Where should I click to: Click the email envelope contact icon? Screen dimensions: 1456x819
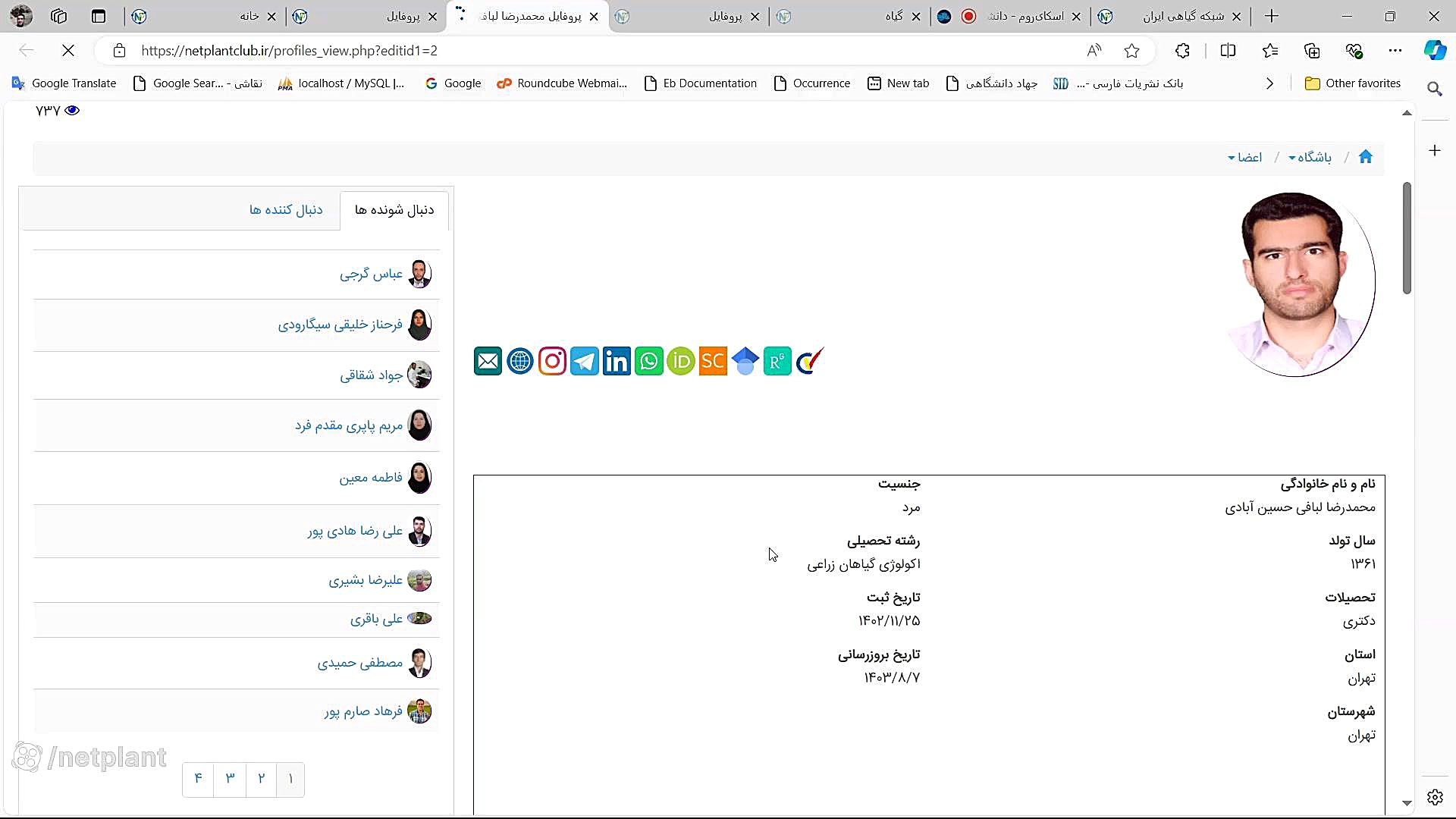[488, 362]
